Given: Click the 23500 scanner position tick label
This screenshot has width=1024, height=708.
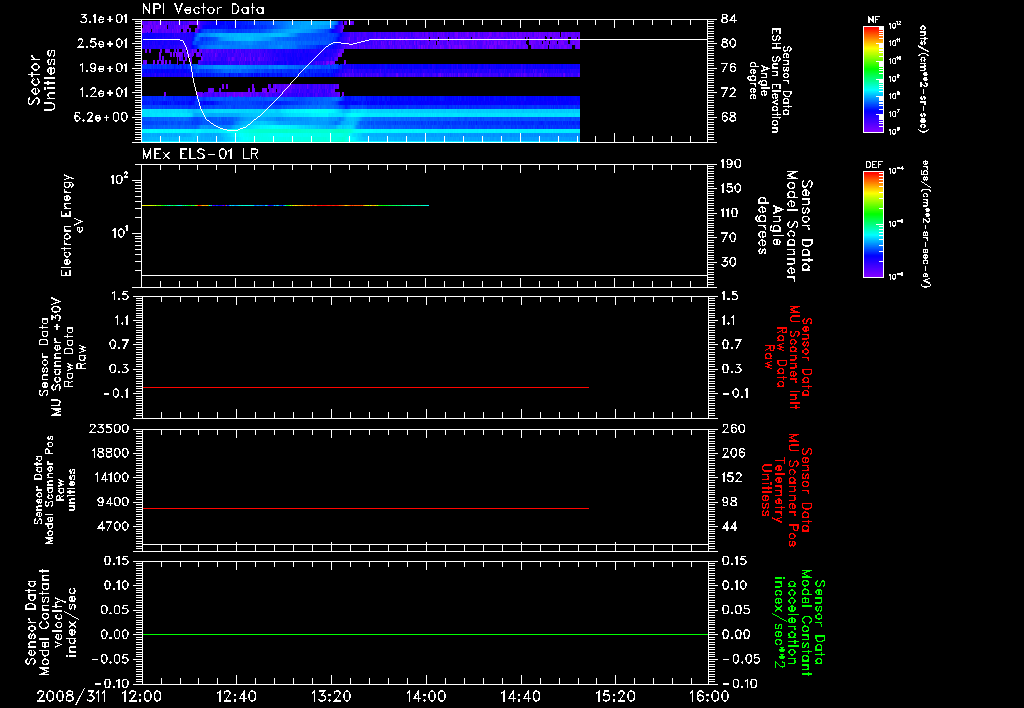Looking at the screenshot, I should click(x=109, y=429).
